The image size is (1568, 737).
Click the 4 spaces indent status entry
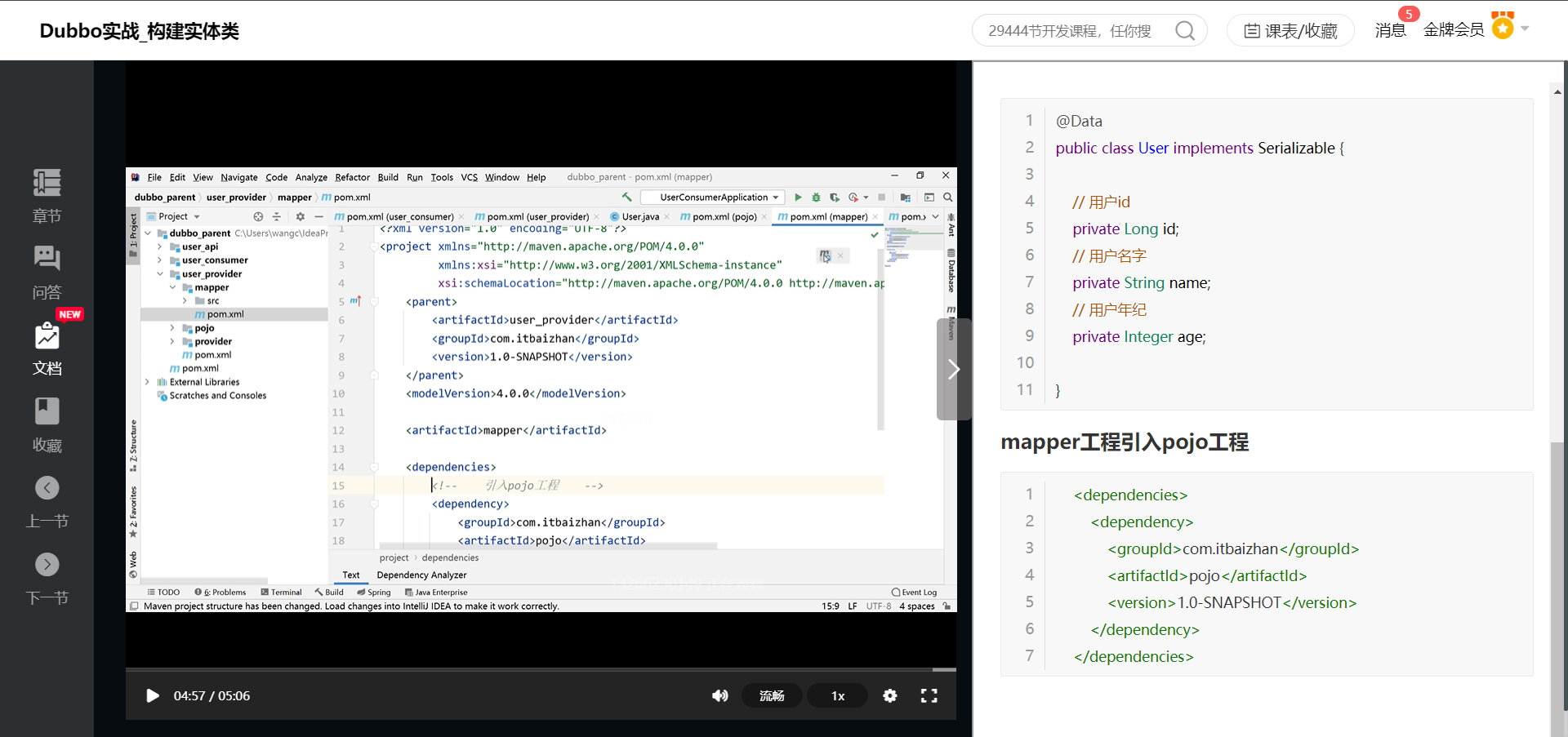pos(917,606)
